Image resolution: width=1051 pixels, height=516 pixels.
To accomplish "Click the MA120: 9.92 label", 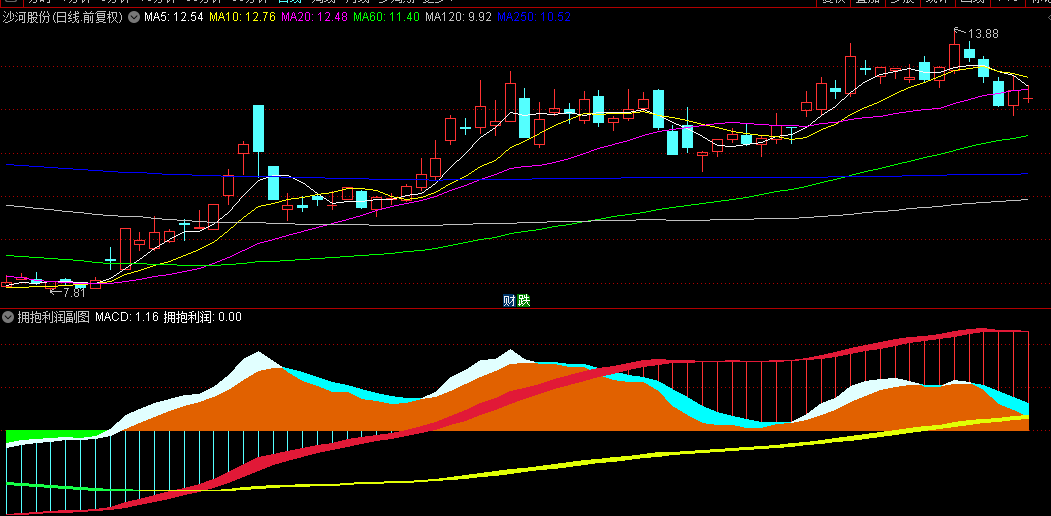I will [458, 17].
